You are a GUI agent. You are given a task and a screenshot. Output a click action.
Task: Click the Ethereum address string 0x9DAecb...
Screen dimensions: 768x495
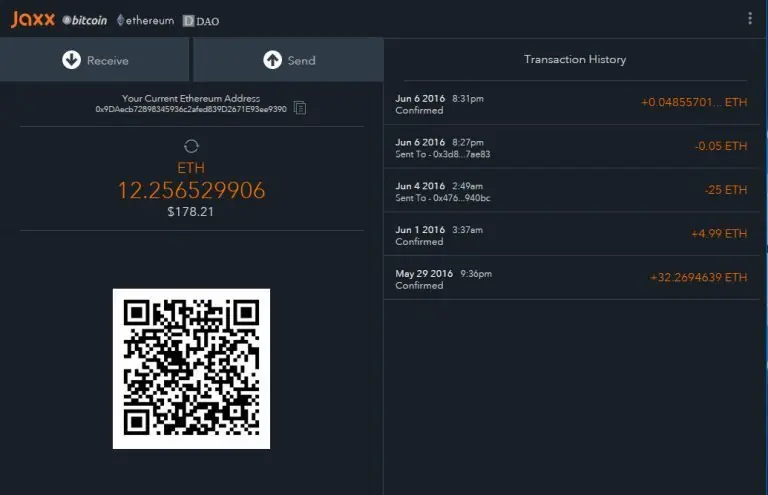tap(191, 109)
